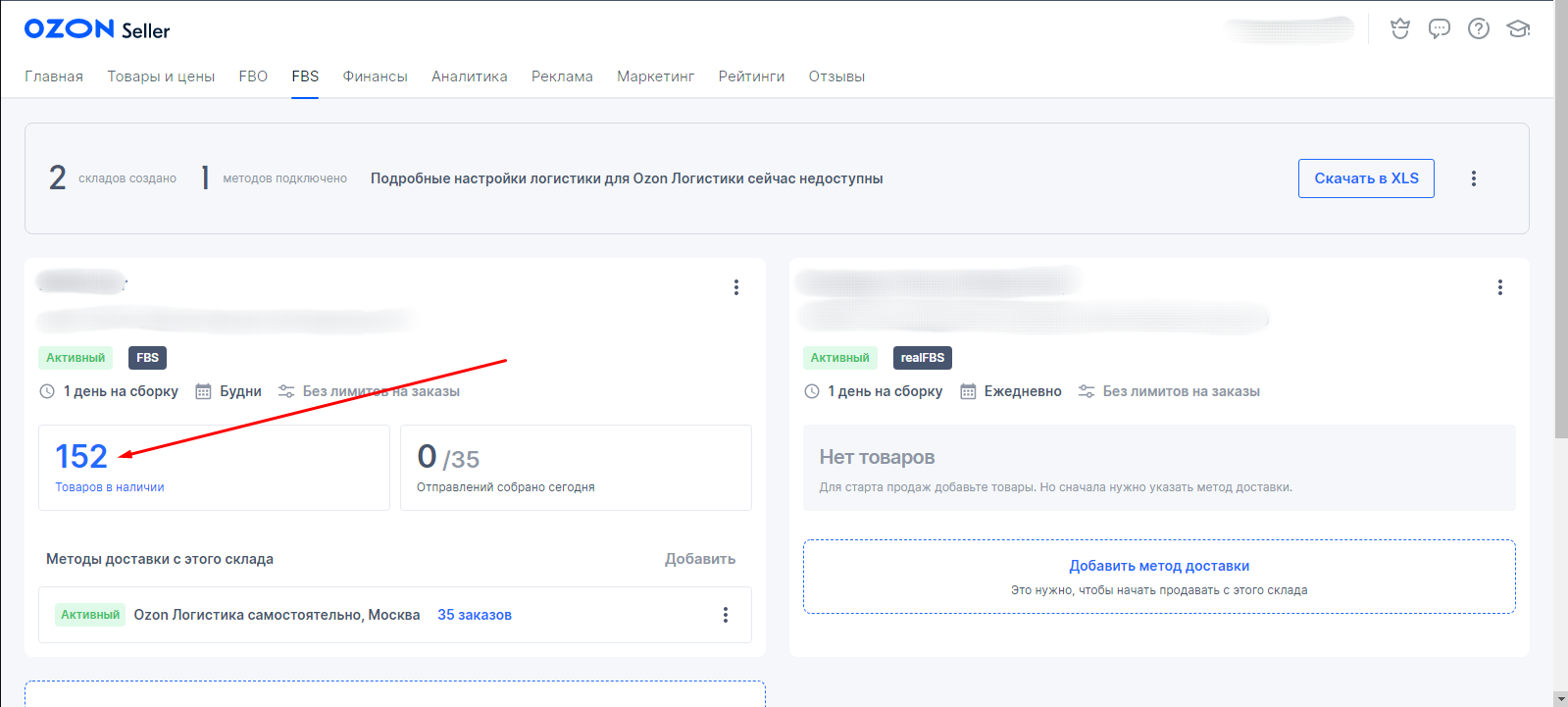
Task: Click the Скачать в XLS button
Action: coord(1366,178)
